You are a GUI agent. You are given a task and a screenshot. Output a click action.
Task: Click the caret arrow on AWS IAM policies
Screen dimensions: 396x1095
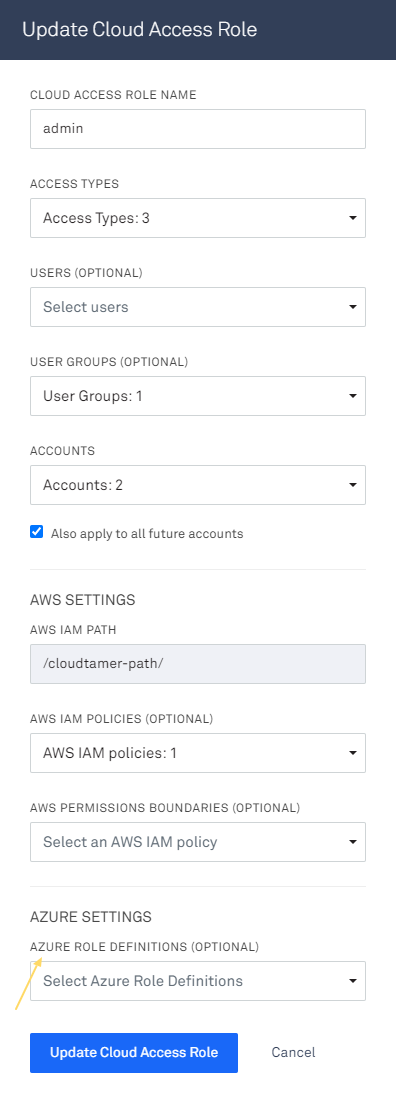pos(353,754)
